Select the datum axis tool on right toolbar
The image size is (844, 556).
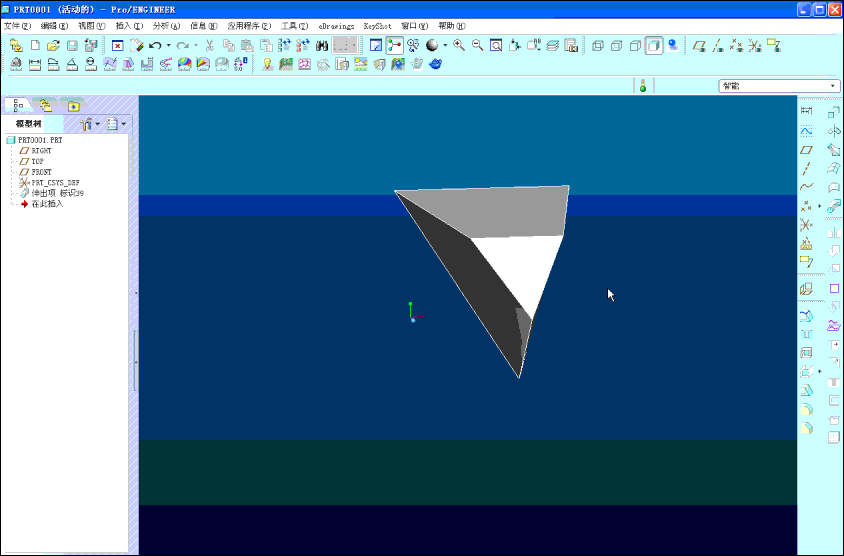pos(806,168)
